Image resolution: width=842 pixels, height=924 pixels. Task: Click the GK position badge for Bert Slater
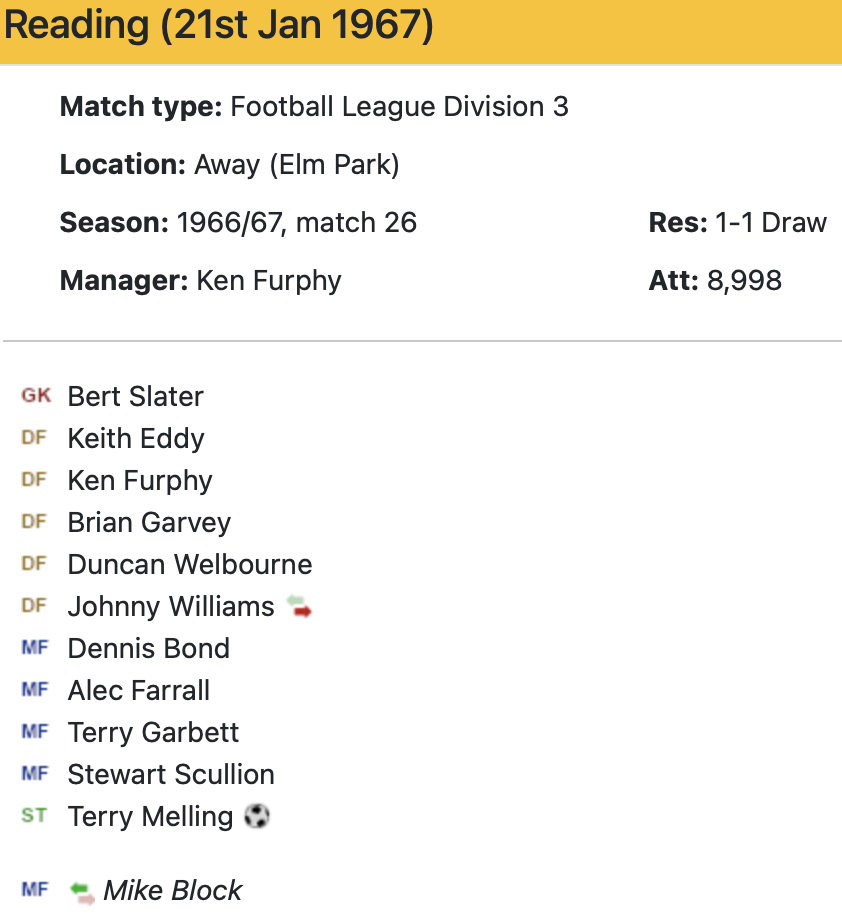(35, 396)
